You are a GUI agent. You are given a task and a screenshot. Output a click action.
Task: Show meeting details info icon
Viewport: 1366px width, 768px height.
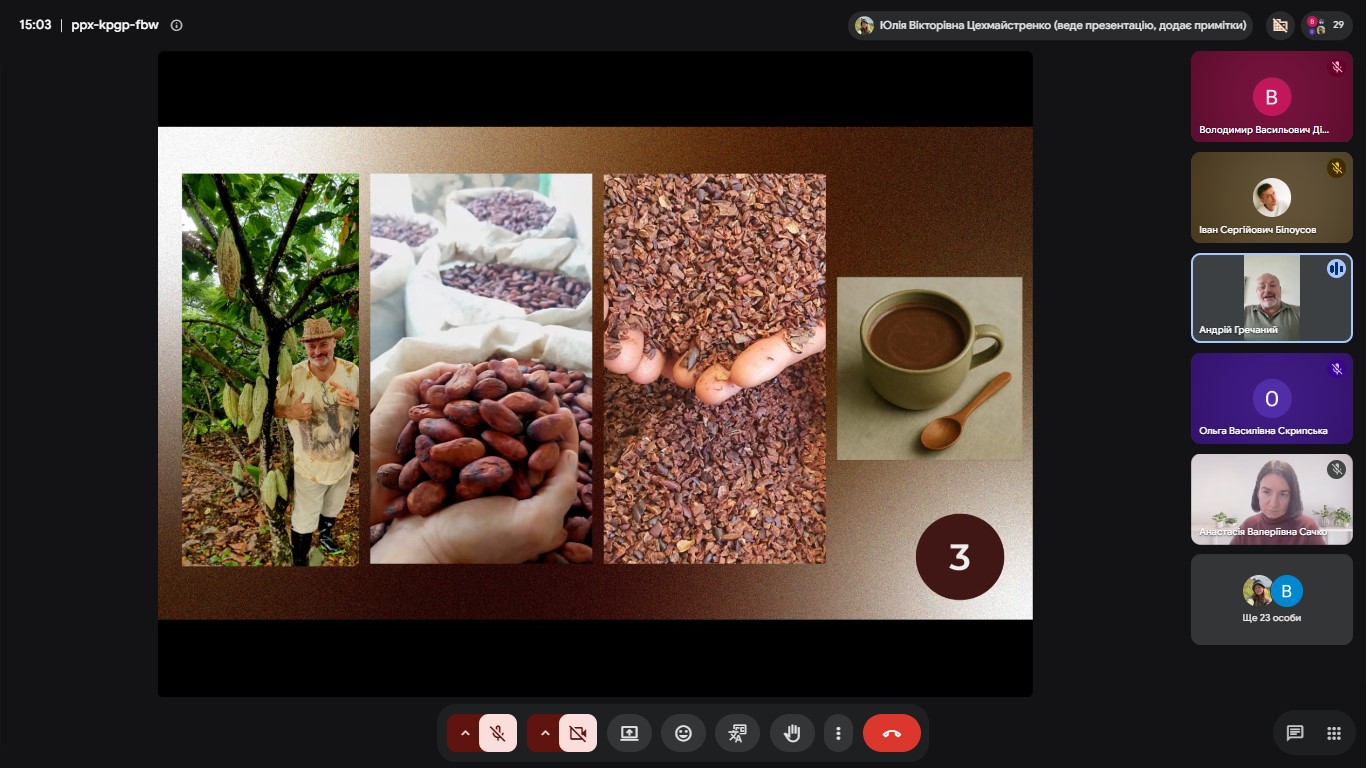tap(177, 25)
